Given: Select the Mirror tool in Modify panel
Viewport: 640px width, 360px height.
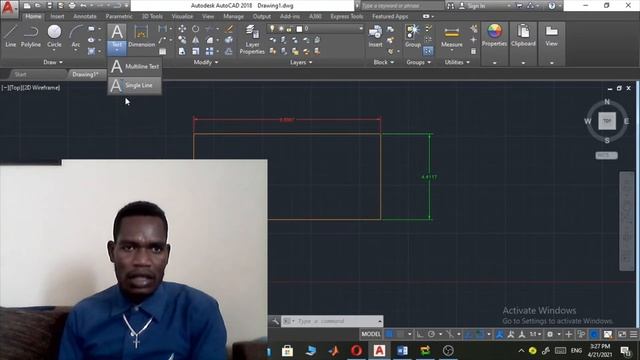Looking at the screenshot, I should (196, 40).
